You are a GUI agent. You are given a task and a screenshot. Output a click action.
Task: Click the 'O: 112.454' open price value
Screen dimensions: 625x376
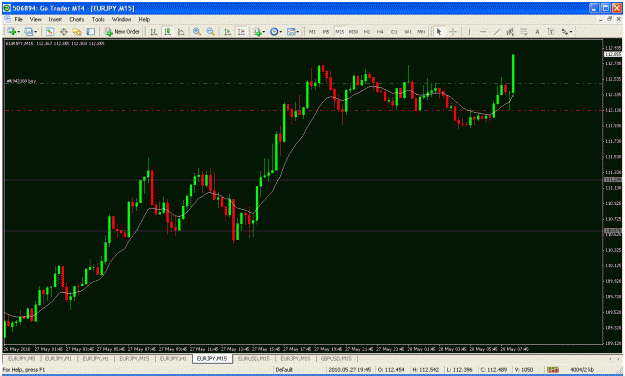click(x=392, y=370)
